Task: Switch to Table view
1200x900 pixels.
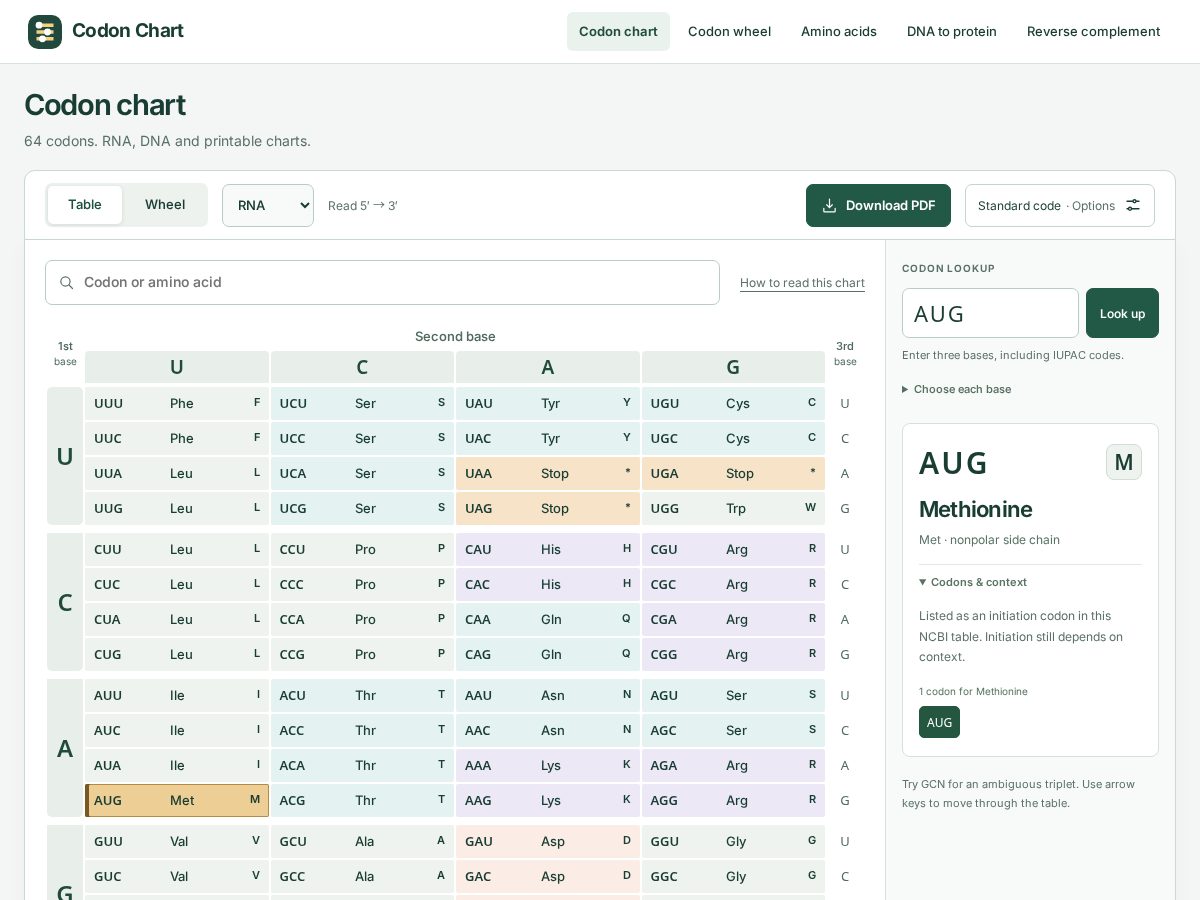Action: pos(85,205)
